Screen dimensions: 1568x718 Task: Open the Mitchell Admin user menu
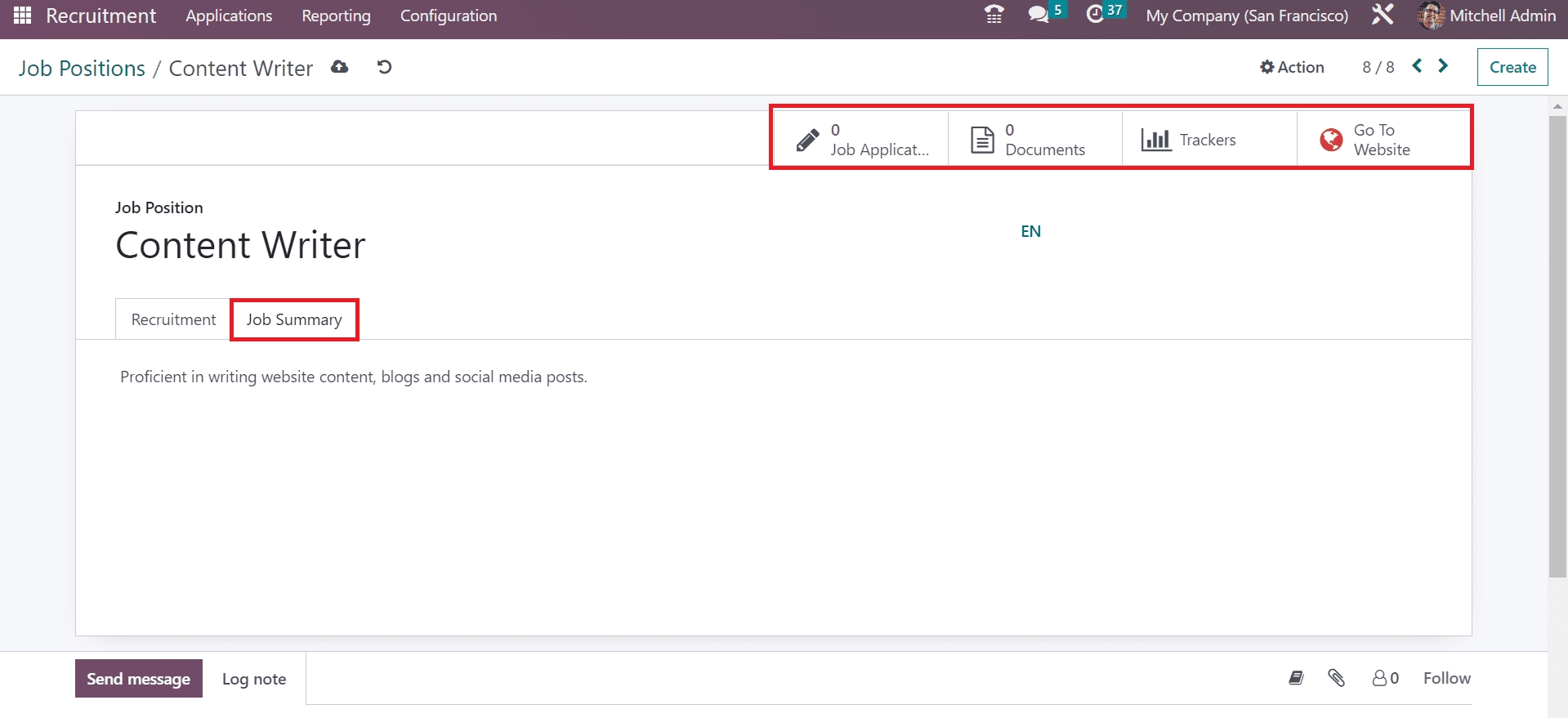coord(1487,16)
